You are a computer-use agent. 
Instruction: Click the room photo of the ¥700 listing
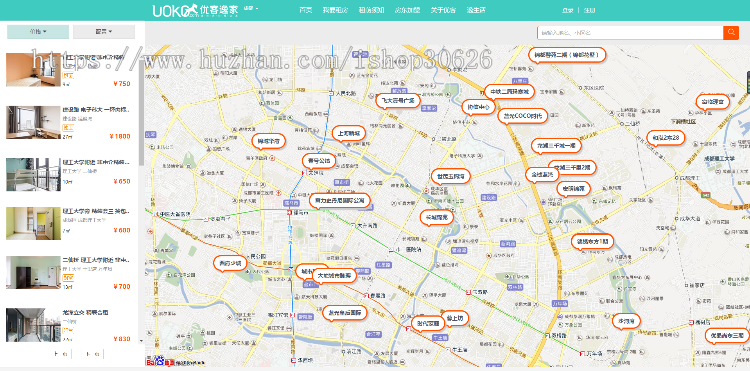[33, 273]
